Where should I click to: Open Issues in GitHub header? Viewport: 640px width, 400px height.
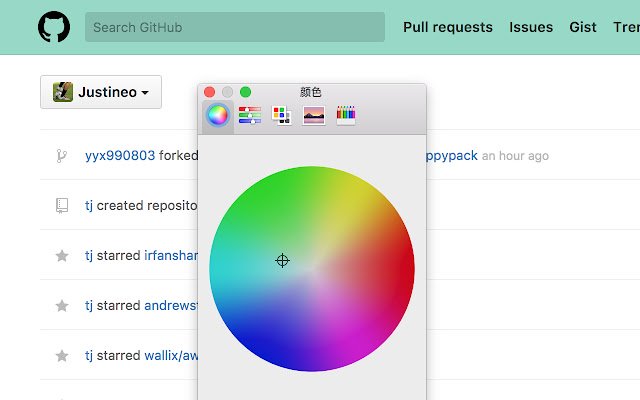point(531,27)
